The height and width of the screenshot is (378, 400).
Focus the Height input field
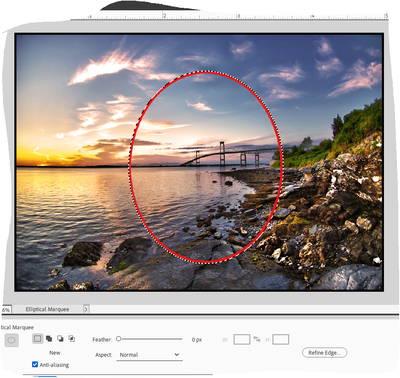(x=280, y=340)
